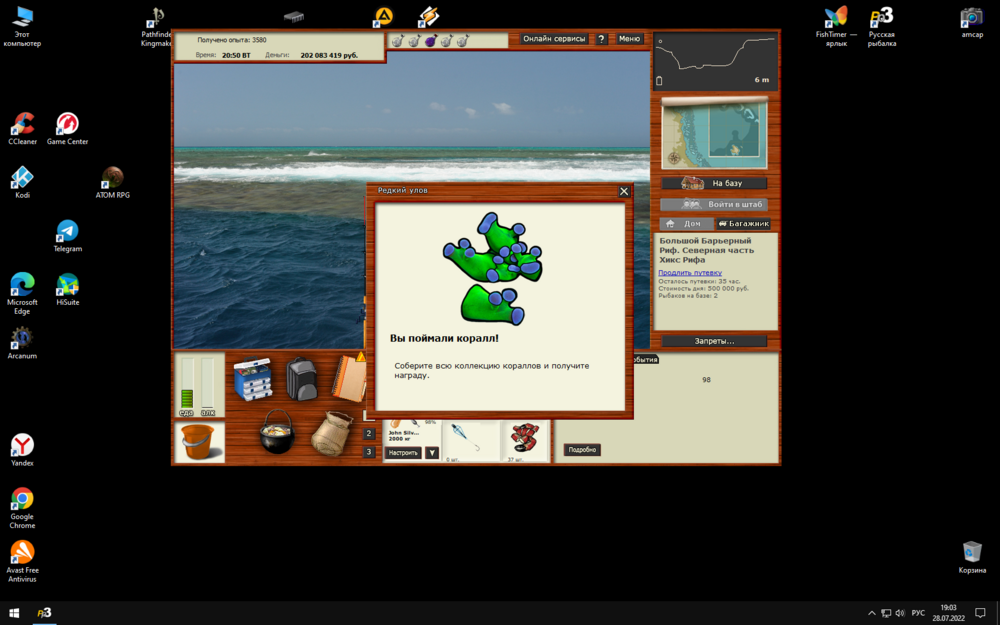
Task: Open the orange notebook journal
Action: coord(348,378)
